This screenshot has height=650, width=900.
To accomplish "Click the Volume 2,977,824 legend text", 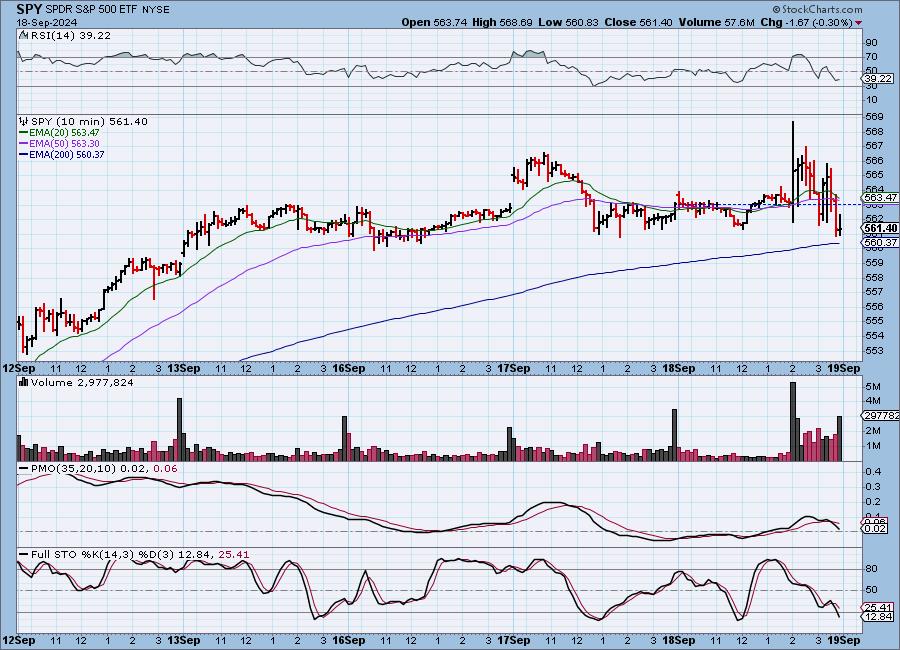I will [x=82, y=382].
